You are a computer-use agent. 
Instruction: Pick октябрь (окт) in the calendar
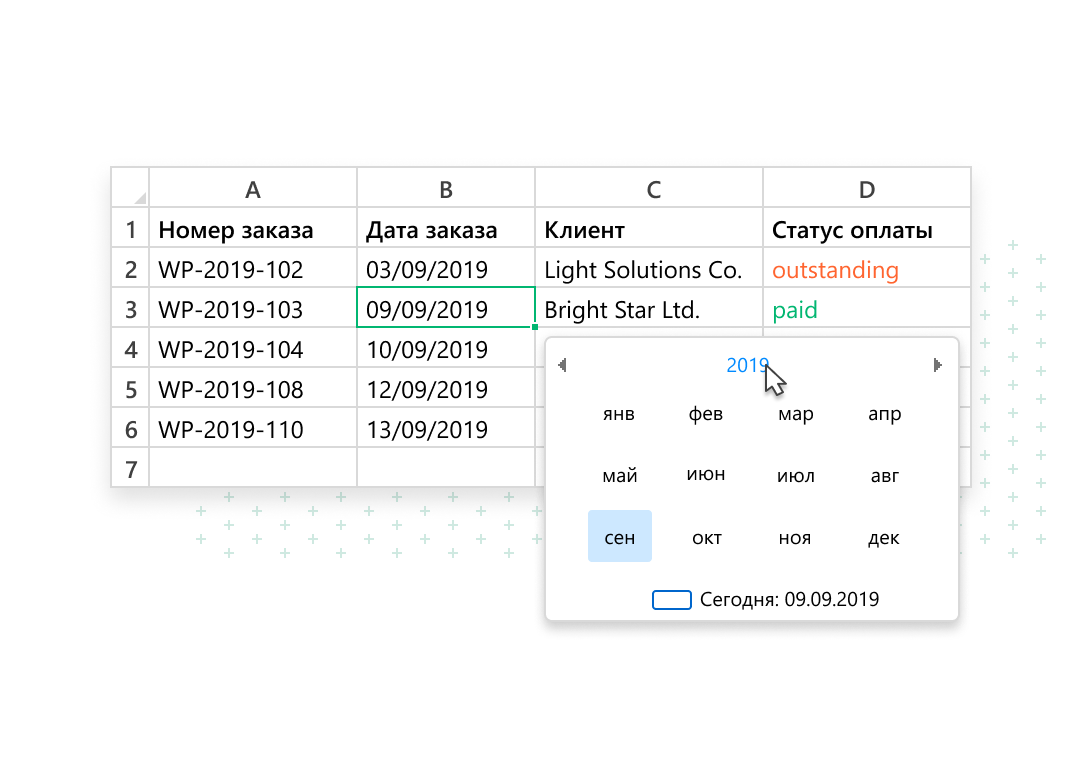707,537
